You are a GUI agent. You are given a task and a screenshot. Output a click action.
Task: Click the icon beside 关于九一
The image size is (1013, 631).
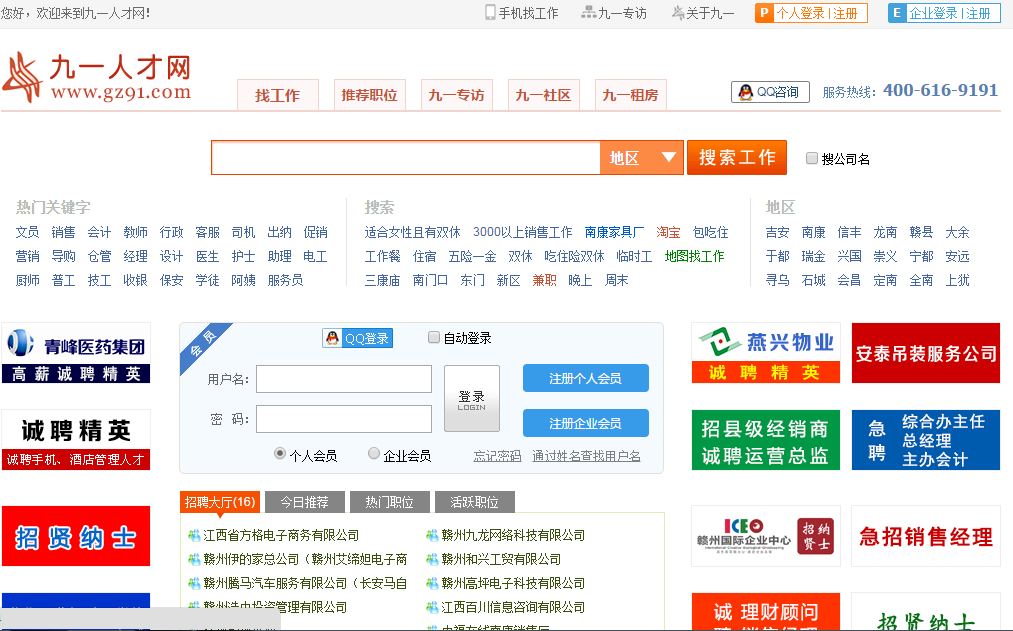[678, 12]
